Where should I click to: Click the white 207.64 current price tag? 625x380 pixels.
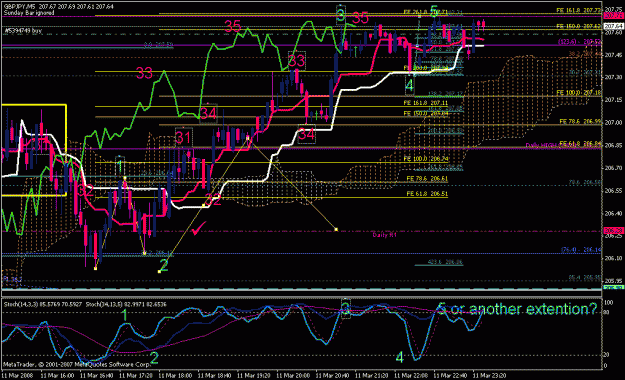613,26
